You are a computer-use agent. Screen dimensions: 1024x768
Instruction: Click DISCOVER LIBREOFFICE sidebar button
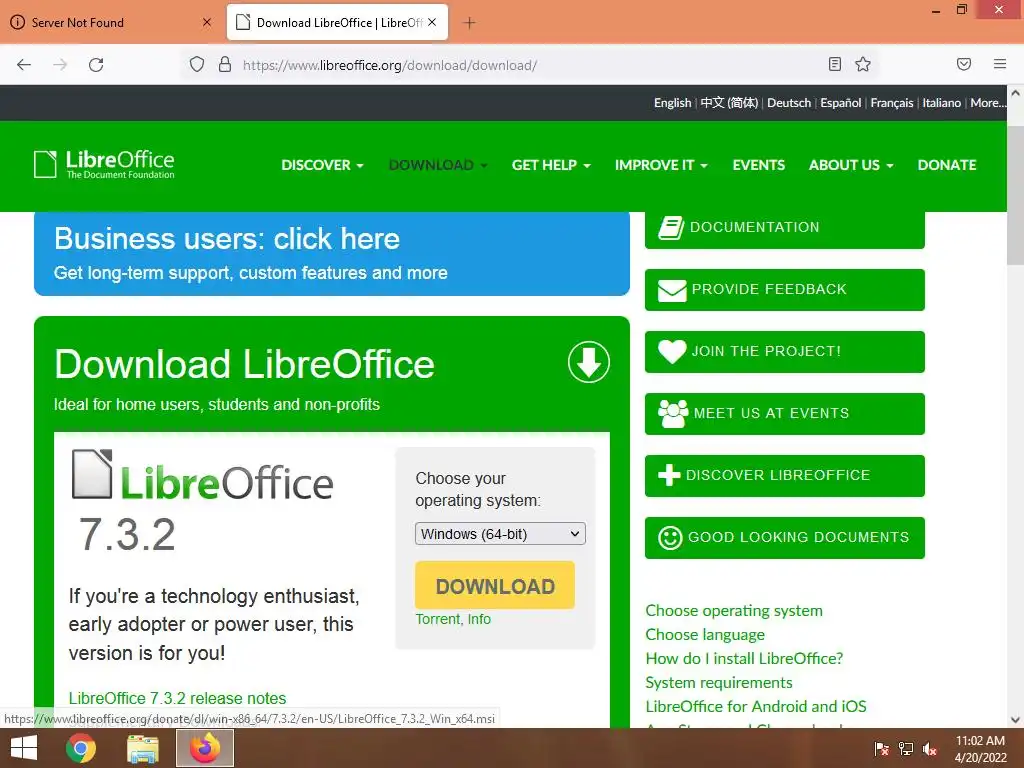tap(784, 475)
